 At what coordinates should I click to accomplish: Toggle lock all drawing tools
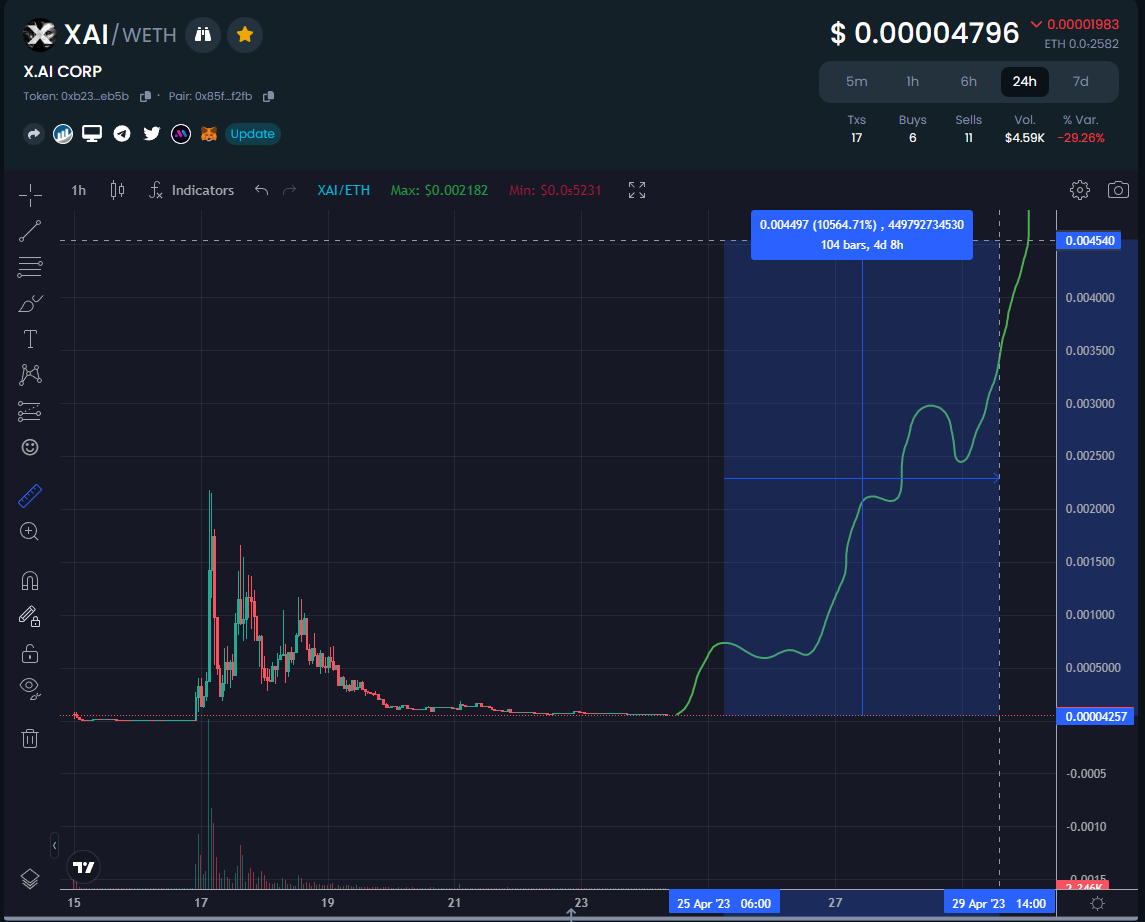click(x=30, y=653)
